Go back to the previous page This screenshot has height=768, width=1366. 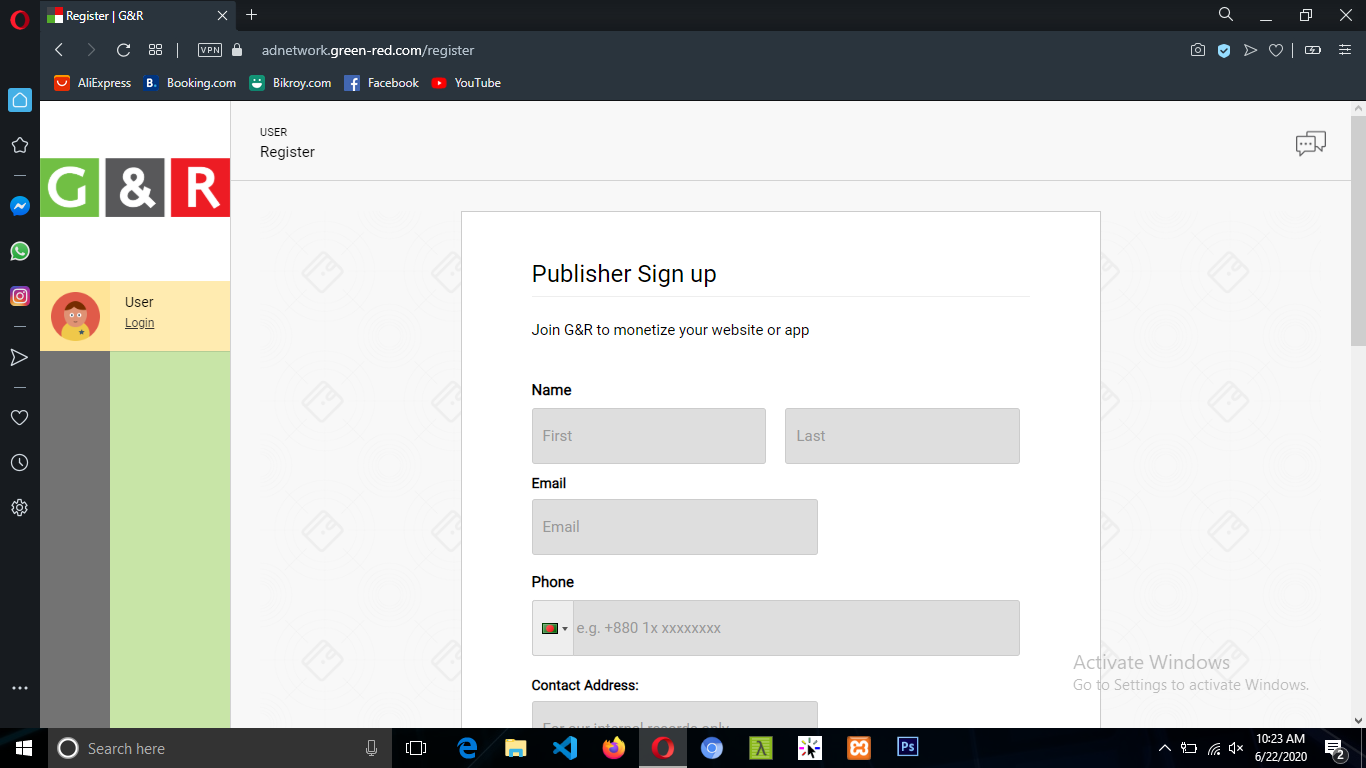click(59, 50)
